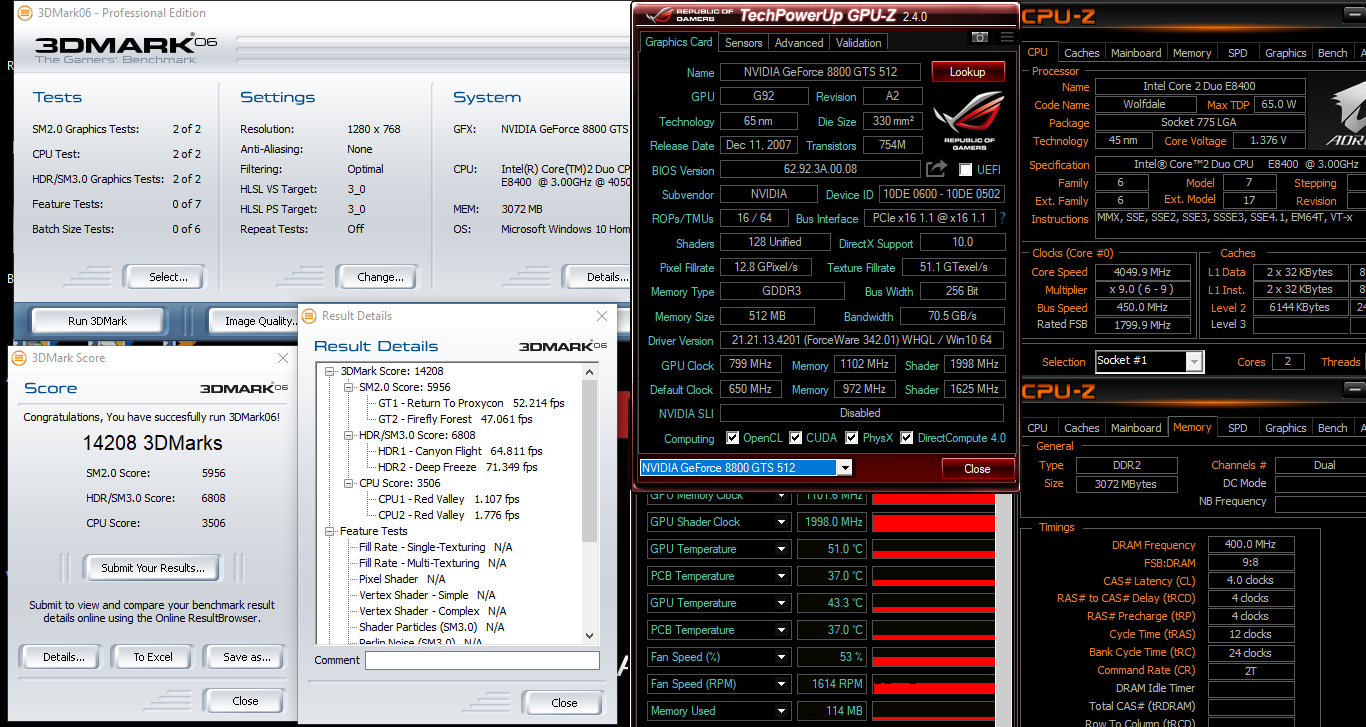Image resolution: width=1366 pixels, height=727 pixels.
Task: Click the scroll down arrow in Result Details
Action: 589,635
